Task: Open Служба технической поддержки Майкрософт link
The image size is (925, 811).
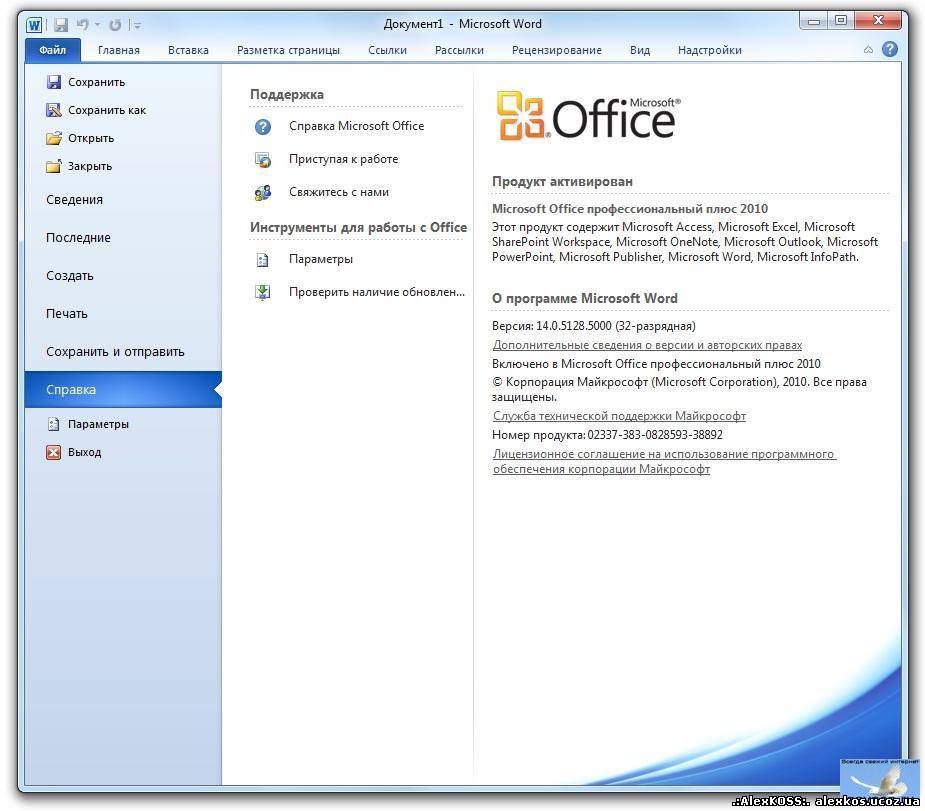Action: pyautogui.click(x=619, y=416)
